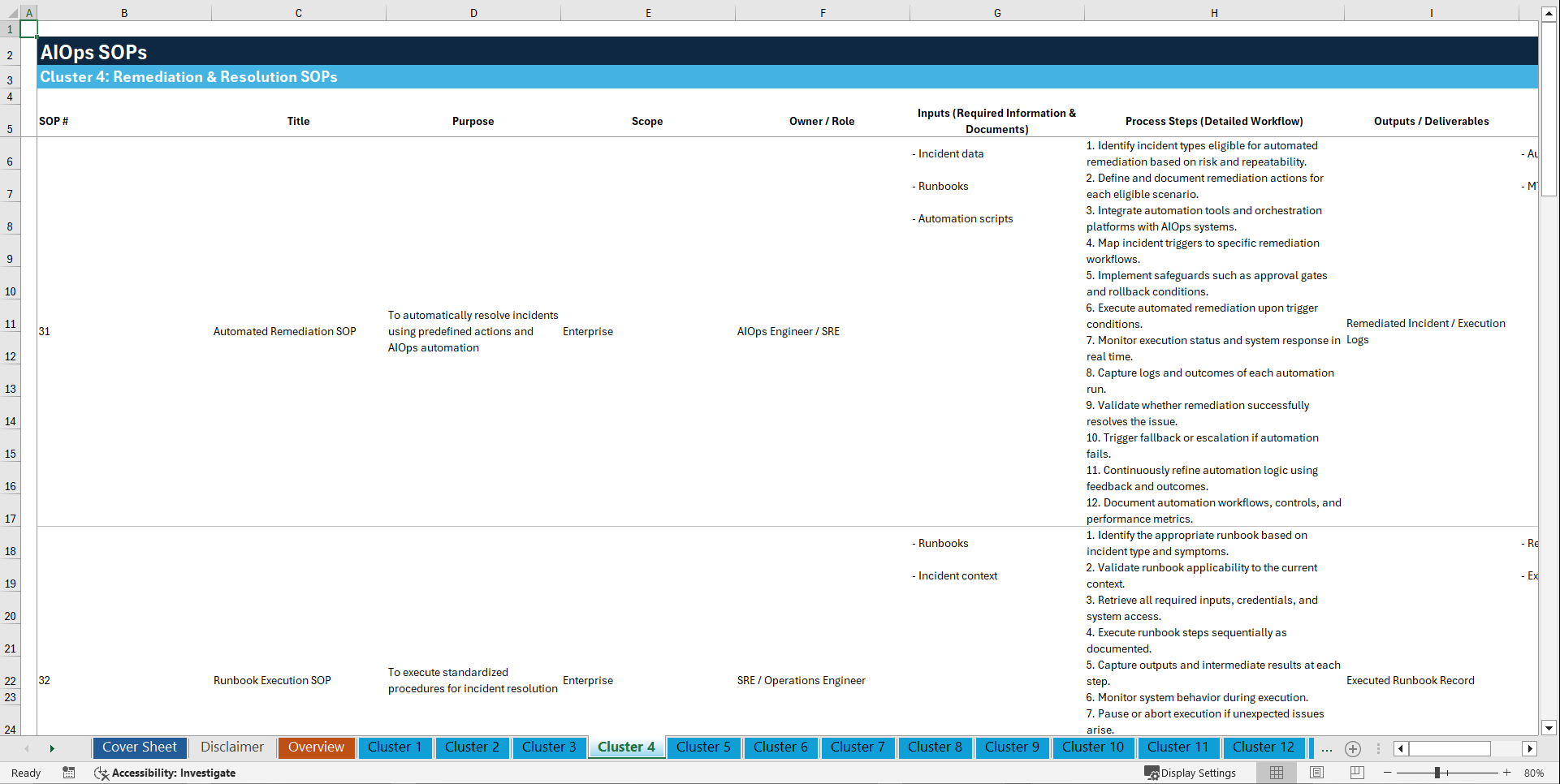Select the Cluster 8 sheet tab
This screenshot has height=784, width=1560.
pyautogui.click(x=935, y=747)
